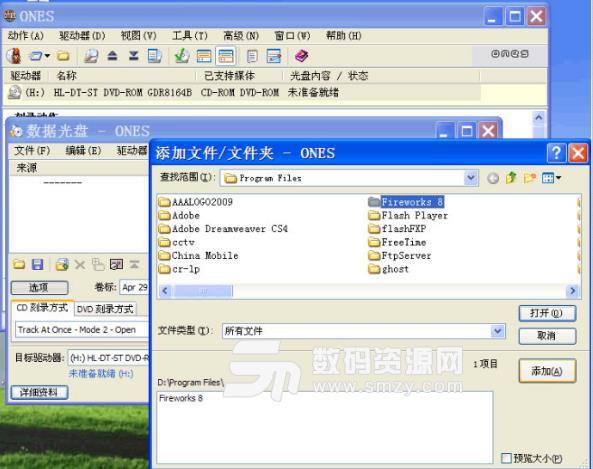Create new folder in add file dialog
The height and width of the screenshot is (469, 593).
tap(530, 178)
